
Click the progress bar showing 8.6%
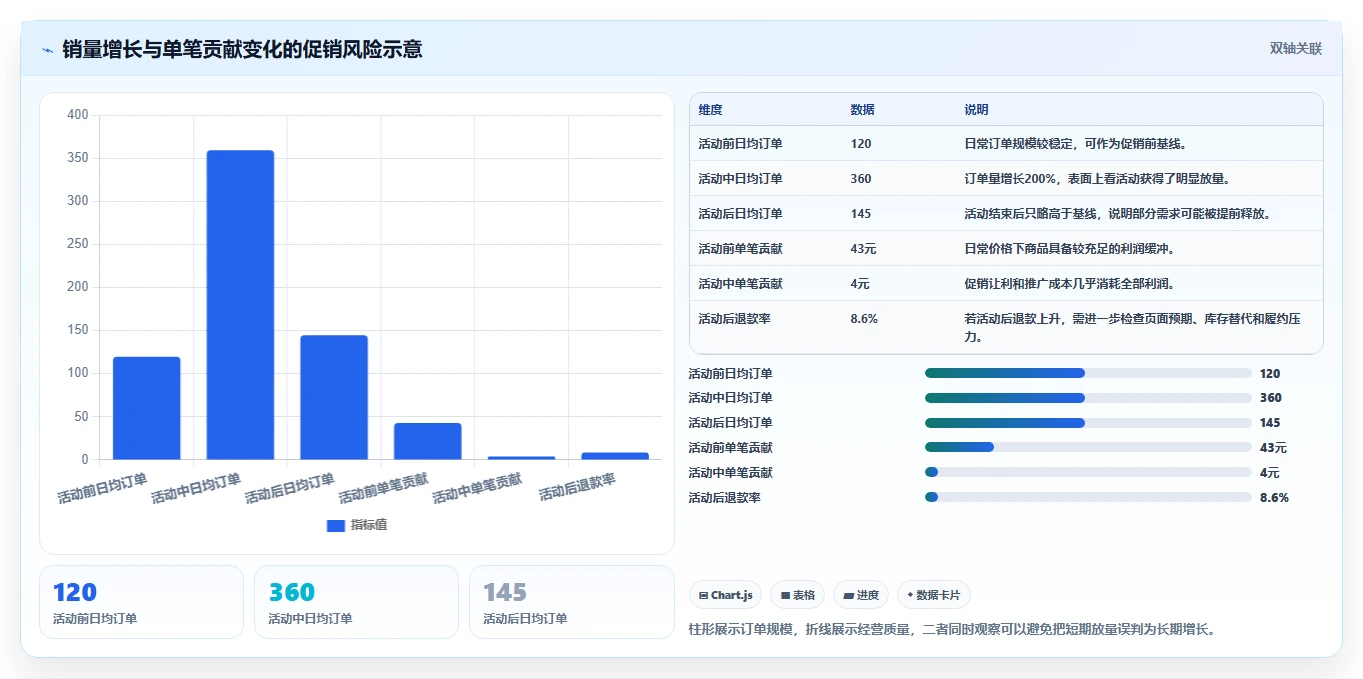[1088, 497]
